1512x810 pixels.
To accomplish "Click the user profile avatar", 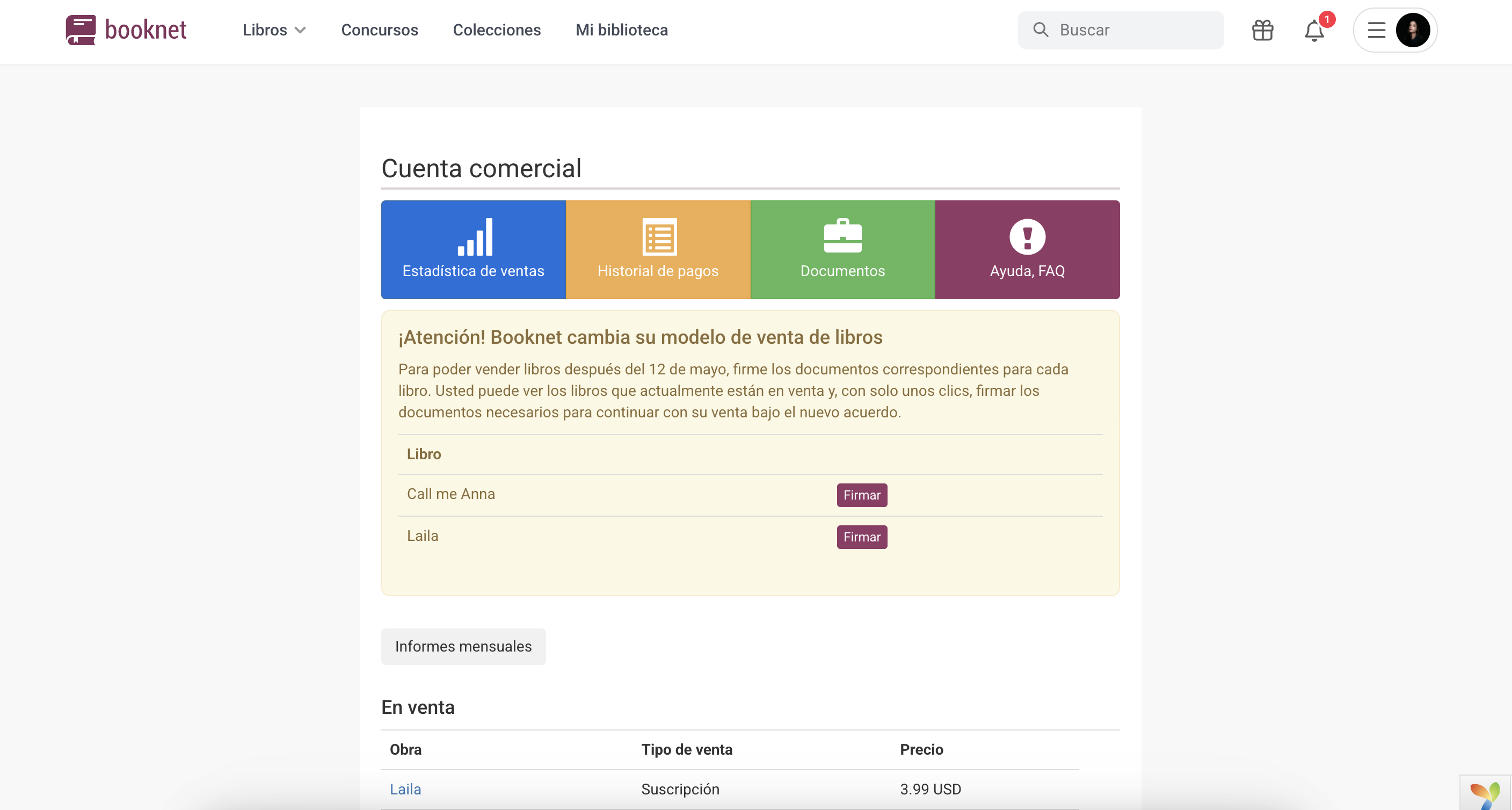I will click(1412, 30).
